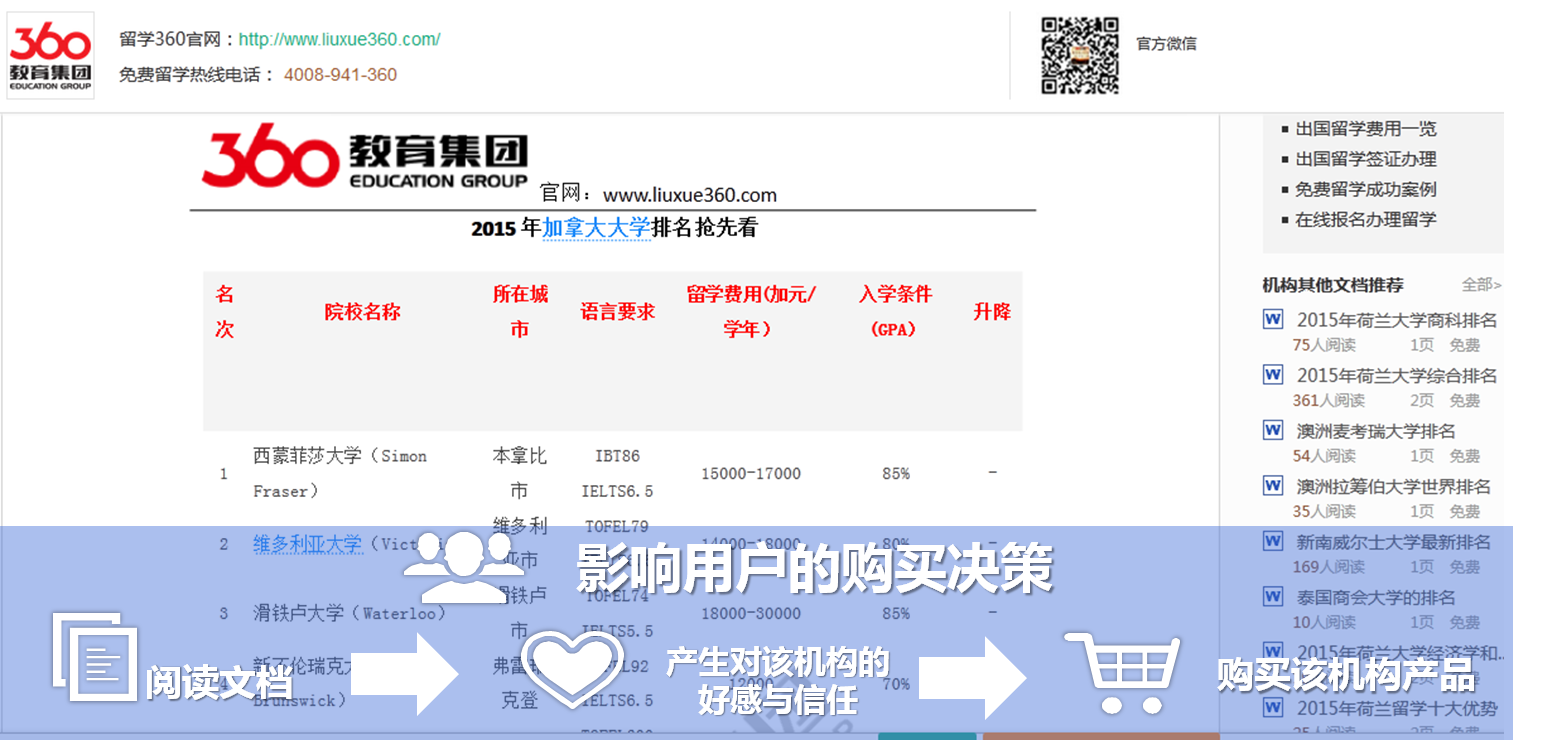Click the WeChat QR code image
This screenshot has height=740, width=1556.
coord(1080,55)
